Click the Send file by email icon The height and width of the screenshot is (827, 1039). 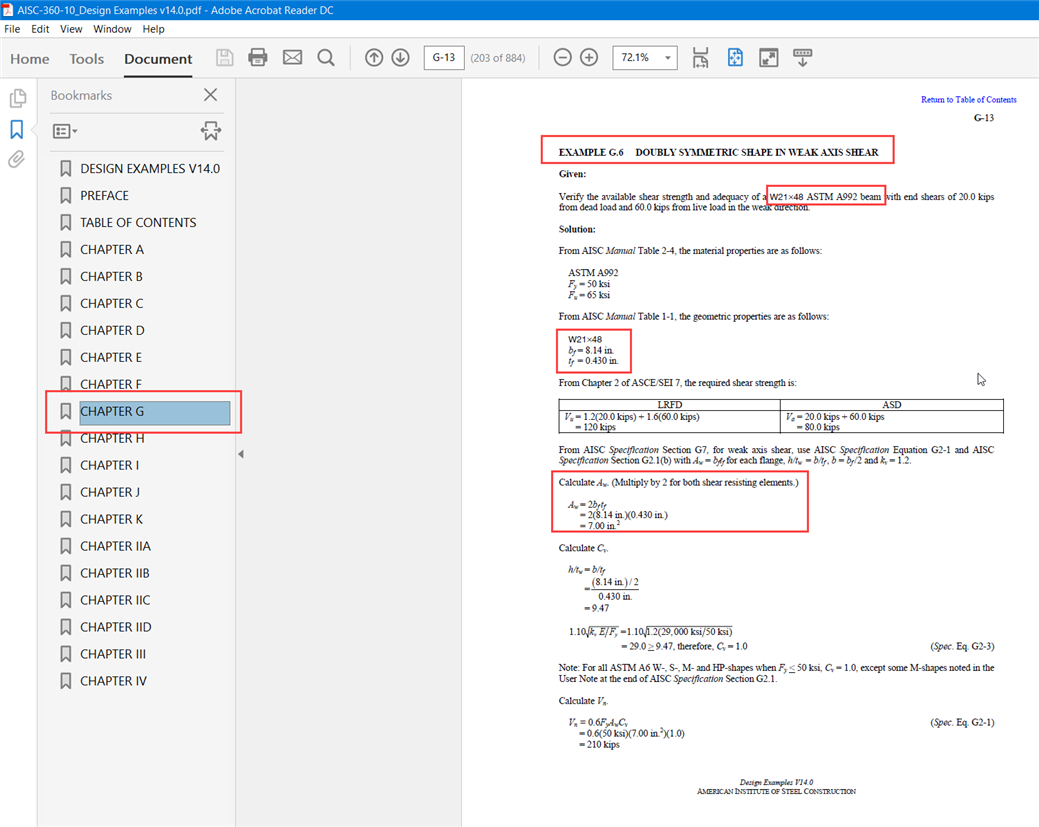(x=292, y=58)
